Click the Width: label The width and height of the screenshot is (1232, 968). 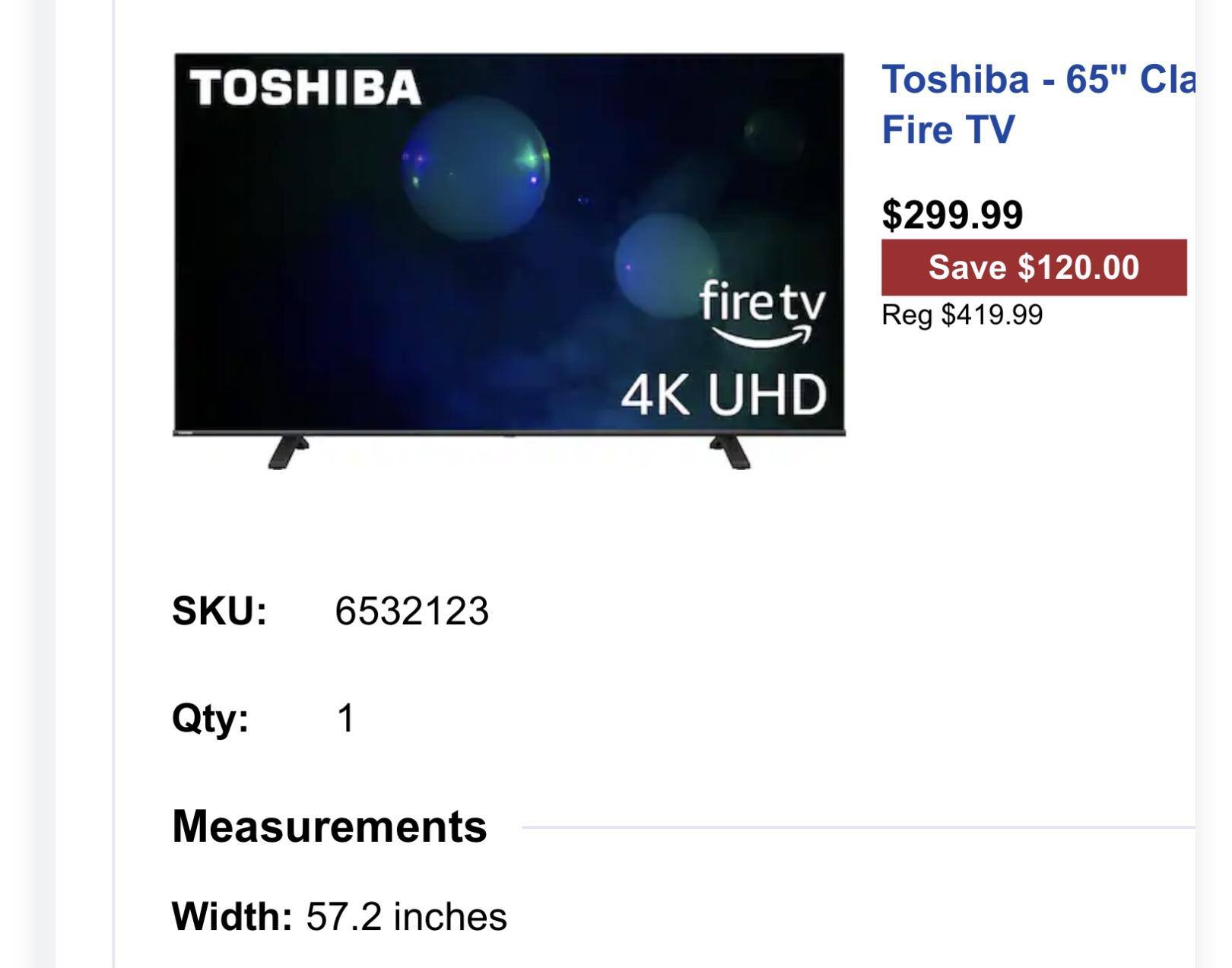[x=232, y=916]
